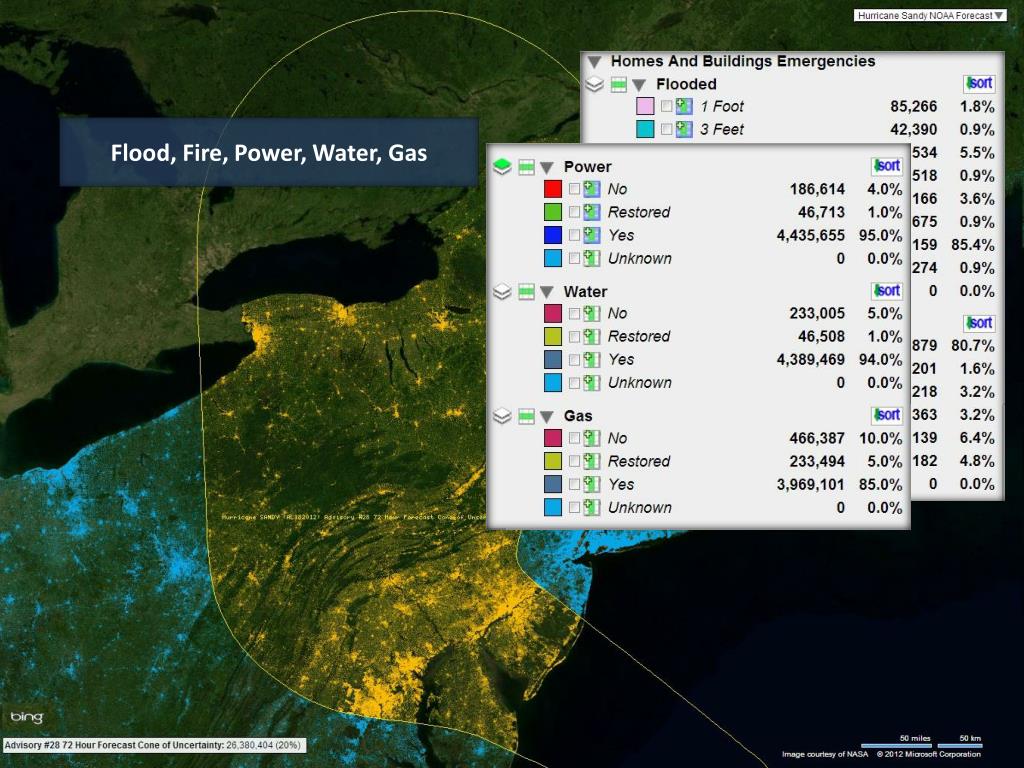Sort the Water category
Image resolution: width=1024 pixels, height=768 pixels.
[887, 291]
